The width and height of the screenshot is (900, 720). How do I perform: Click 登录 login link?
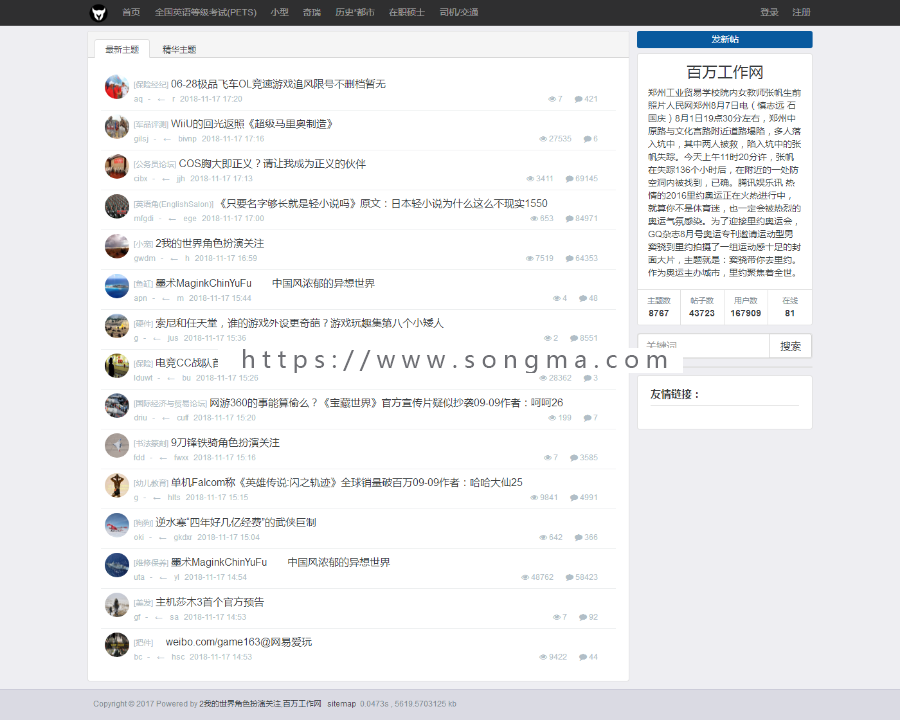[769, 12]
